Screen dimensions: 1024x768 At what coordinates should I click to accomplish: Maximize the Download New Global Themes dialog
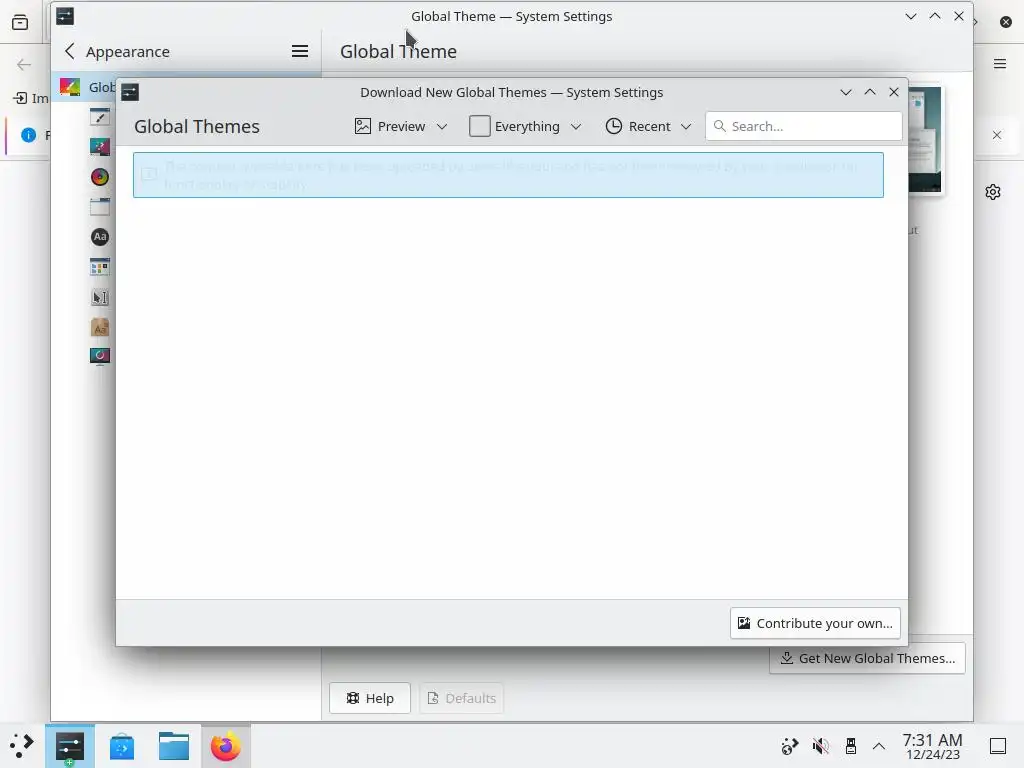[870, 92]
